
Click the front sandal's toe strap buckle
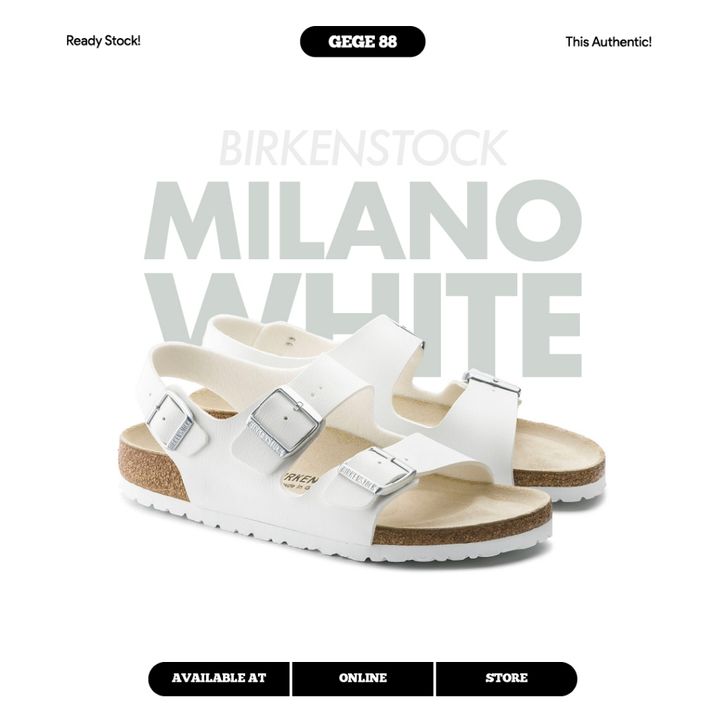[x=377, y=470]
